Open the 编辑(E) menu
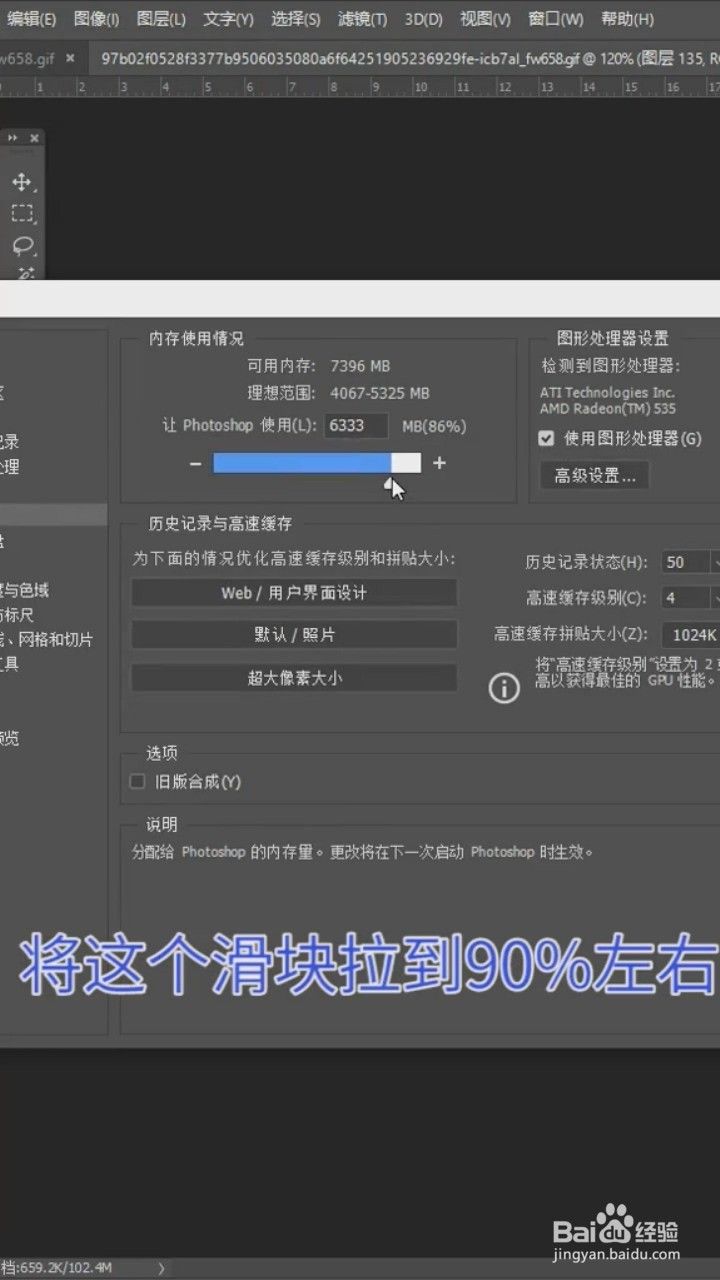This screenshot has height=1280, width=720. 30,19
